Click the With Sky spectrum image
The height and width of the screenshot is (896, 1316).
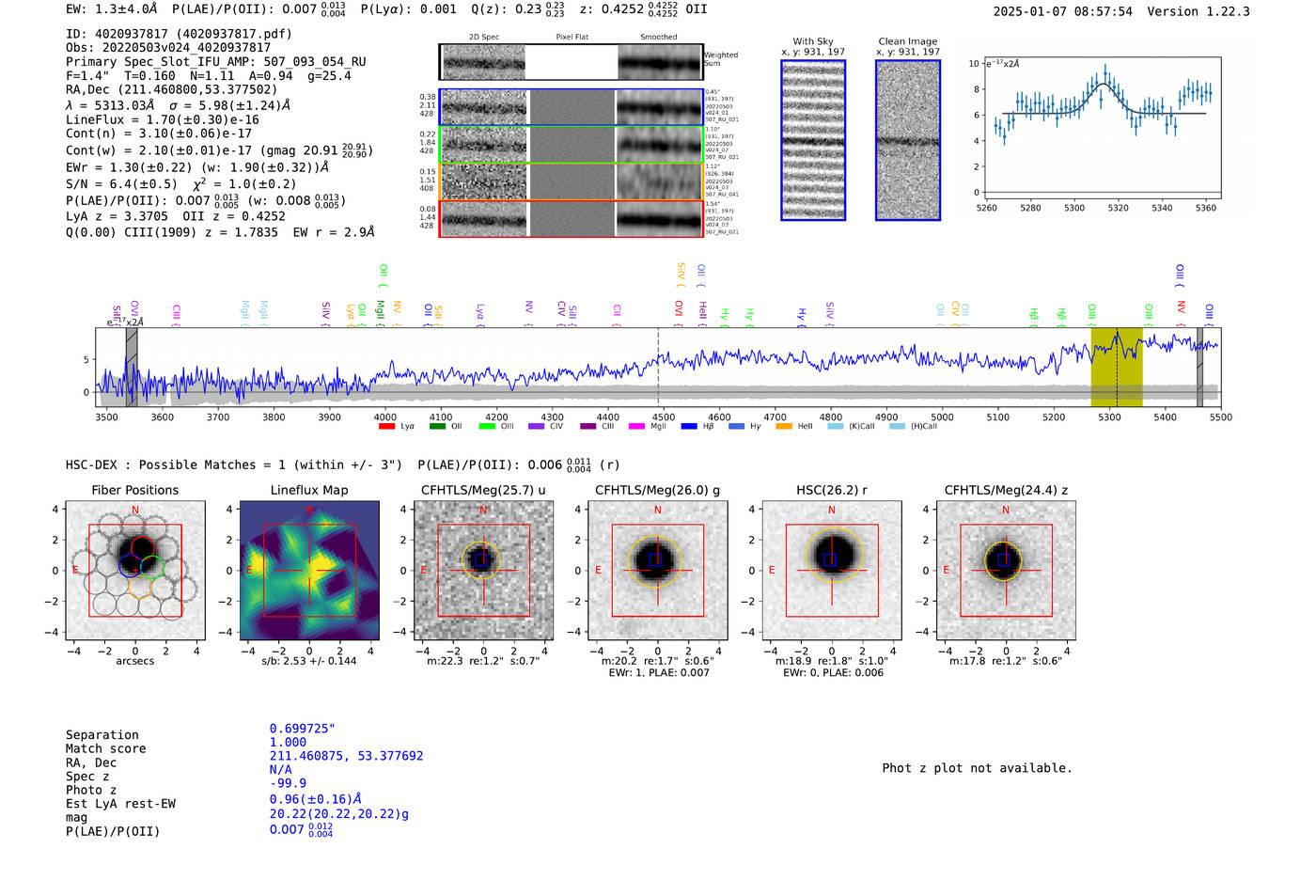click(813, 140)
